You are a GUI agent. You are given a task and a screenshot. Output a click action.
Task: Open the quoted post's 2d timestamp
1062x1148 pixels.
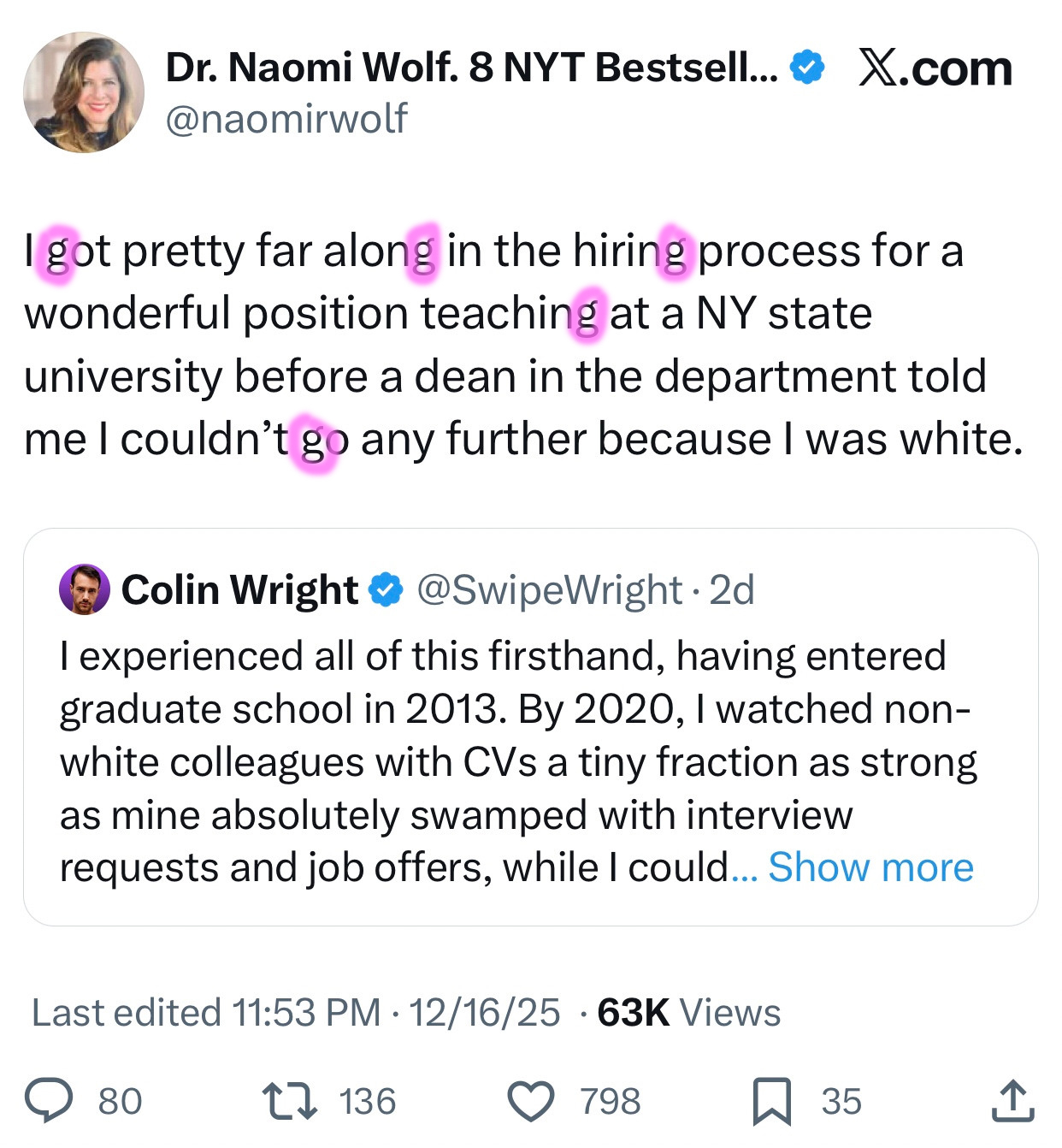tap(733, 589)
